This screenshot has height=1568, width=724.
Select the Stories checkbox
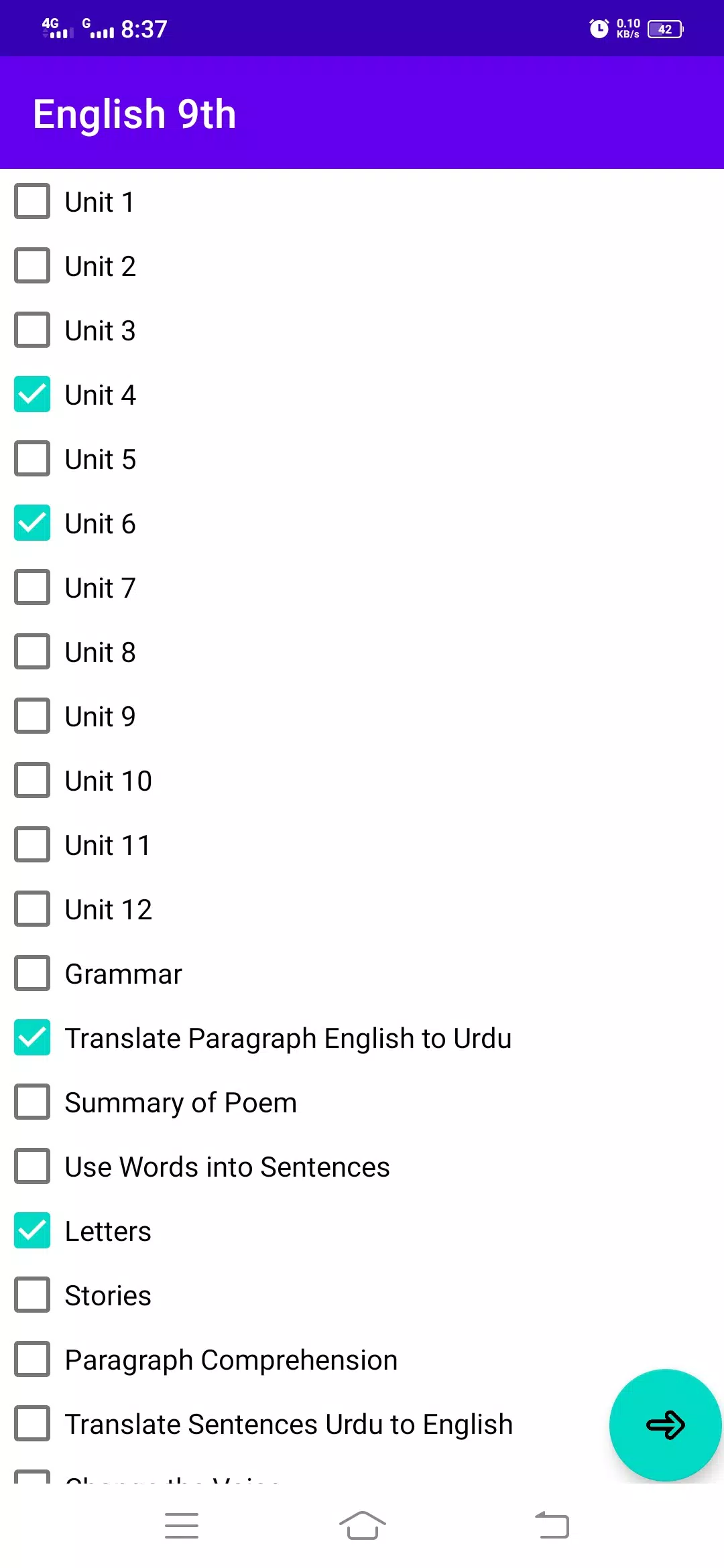coord(32,1295)
